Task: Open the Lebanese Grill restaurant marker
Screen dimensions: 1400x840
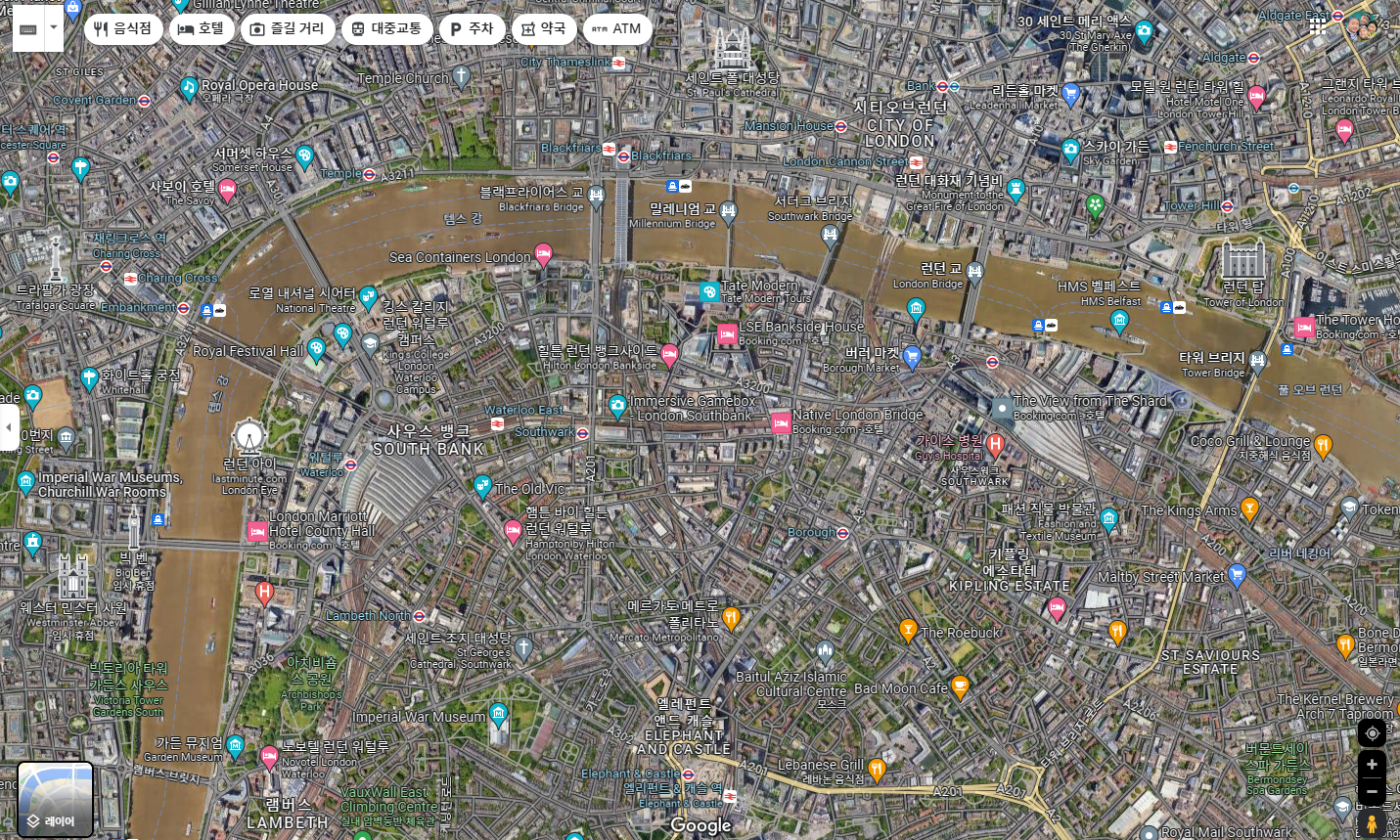Action: pos(877,770)
